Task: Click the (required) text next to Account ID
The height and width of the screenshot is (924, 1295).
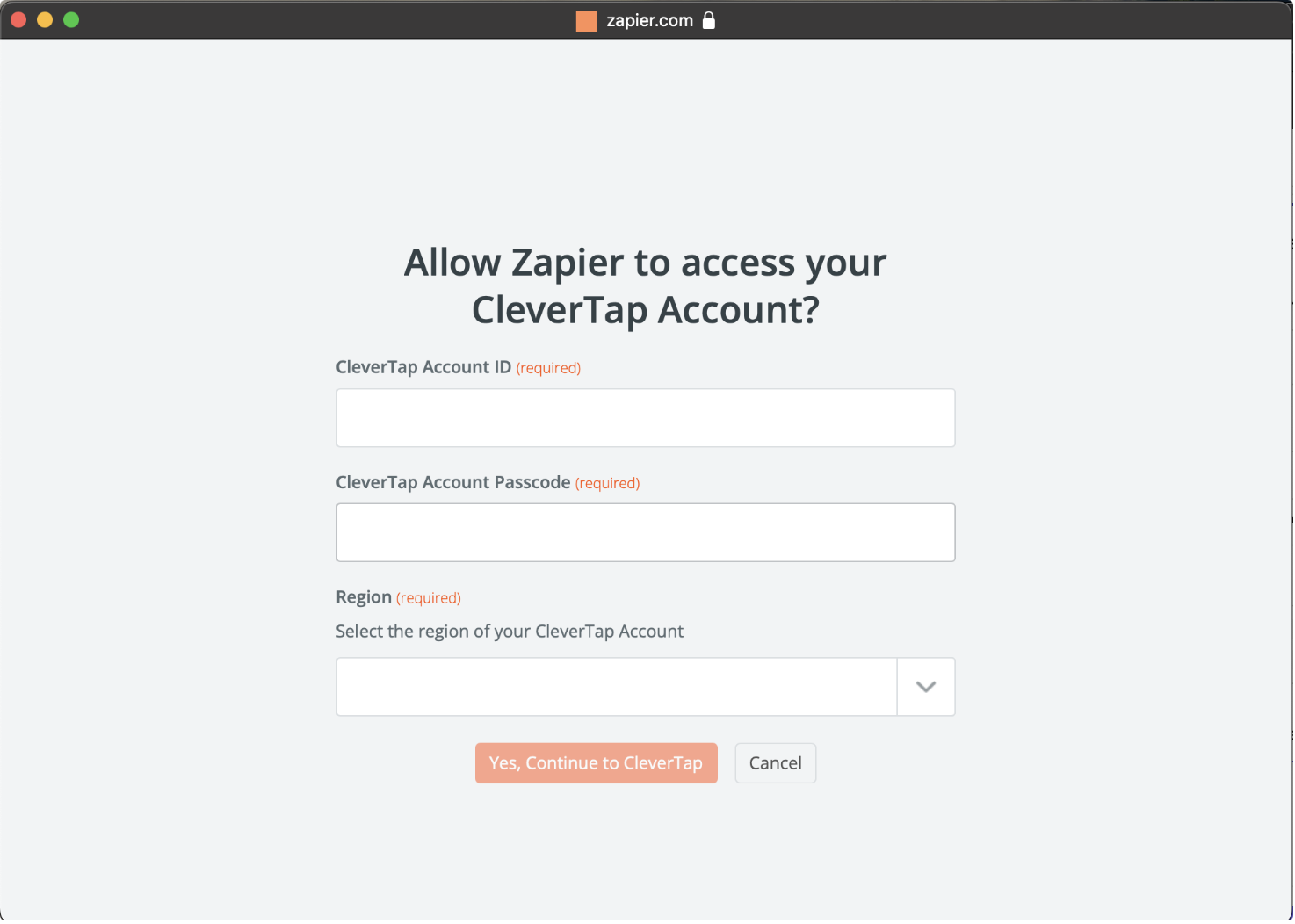Action: click(x=547, y=367)
